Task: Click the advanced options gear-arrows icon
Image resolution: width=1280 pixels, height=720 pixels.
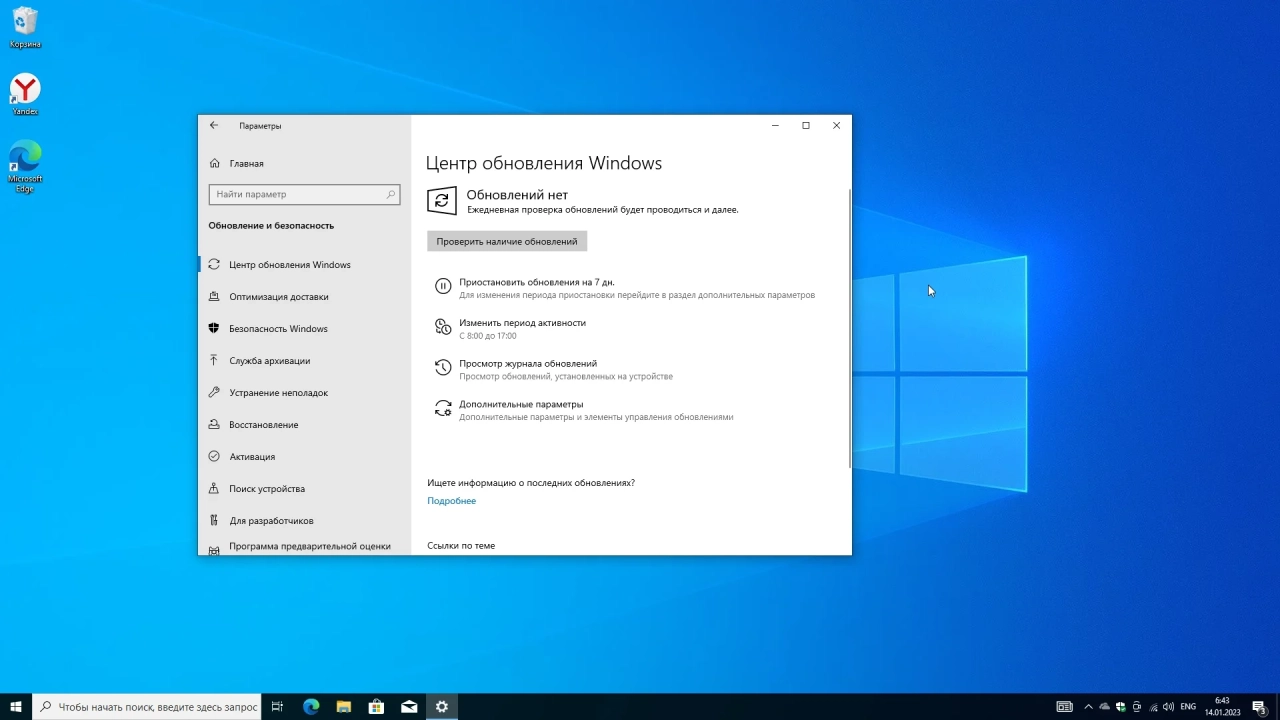Action: coord(443,408)
